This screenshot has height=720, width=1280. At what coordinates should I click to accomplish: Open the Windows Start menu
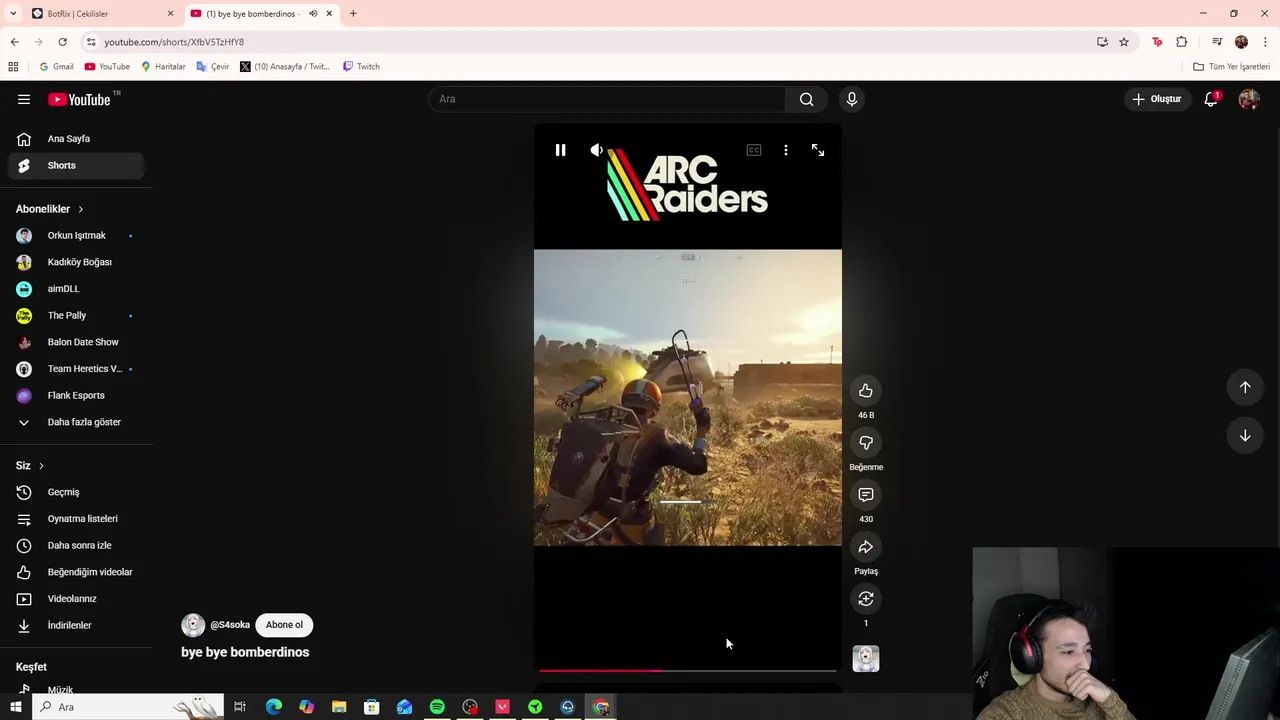click(x=15, y=707)
